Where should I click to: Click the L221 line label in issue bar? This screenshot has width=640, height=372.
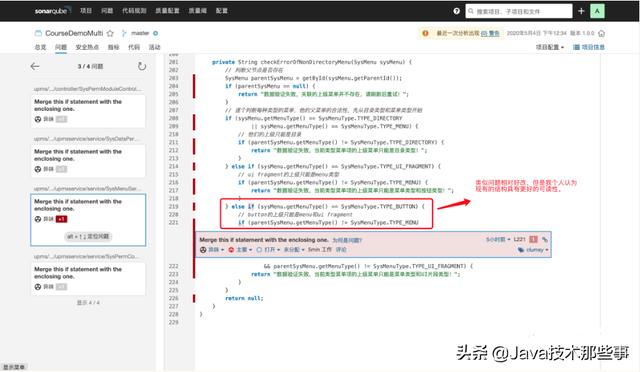(520, 239)
